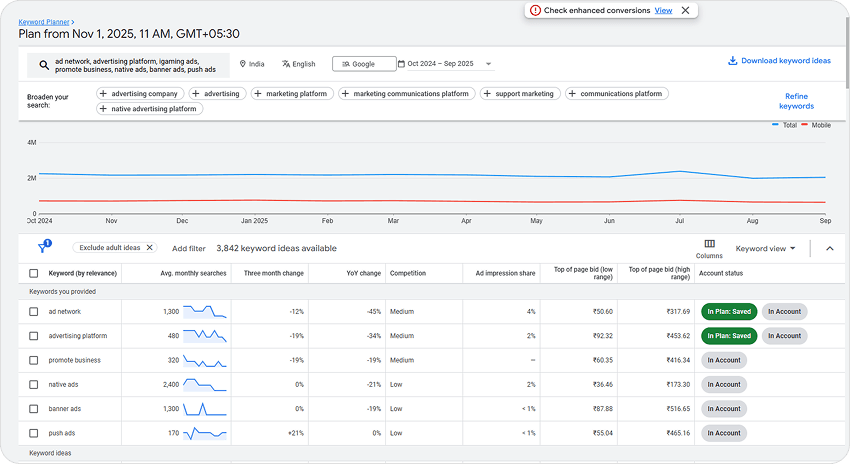The height and width of the screenshot is (464, 850).
Task: Remove the Exclude adult ideas filter
Action: click(150, 248)
